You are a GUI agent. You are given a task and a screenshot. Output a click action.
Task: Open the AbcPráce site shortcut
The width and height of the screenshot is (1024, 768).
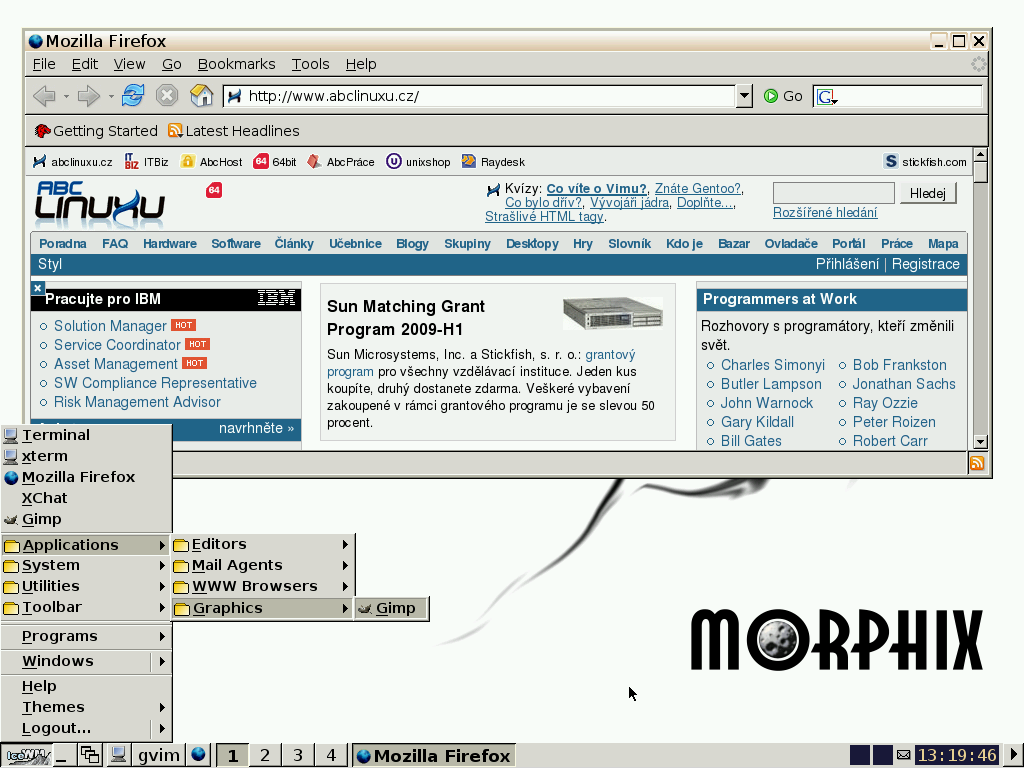point(341,162)
